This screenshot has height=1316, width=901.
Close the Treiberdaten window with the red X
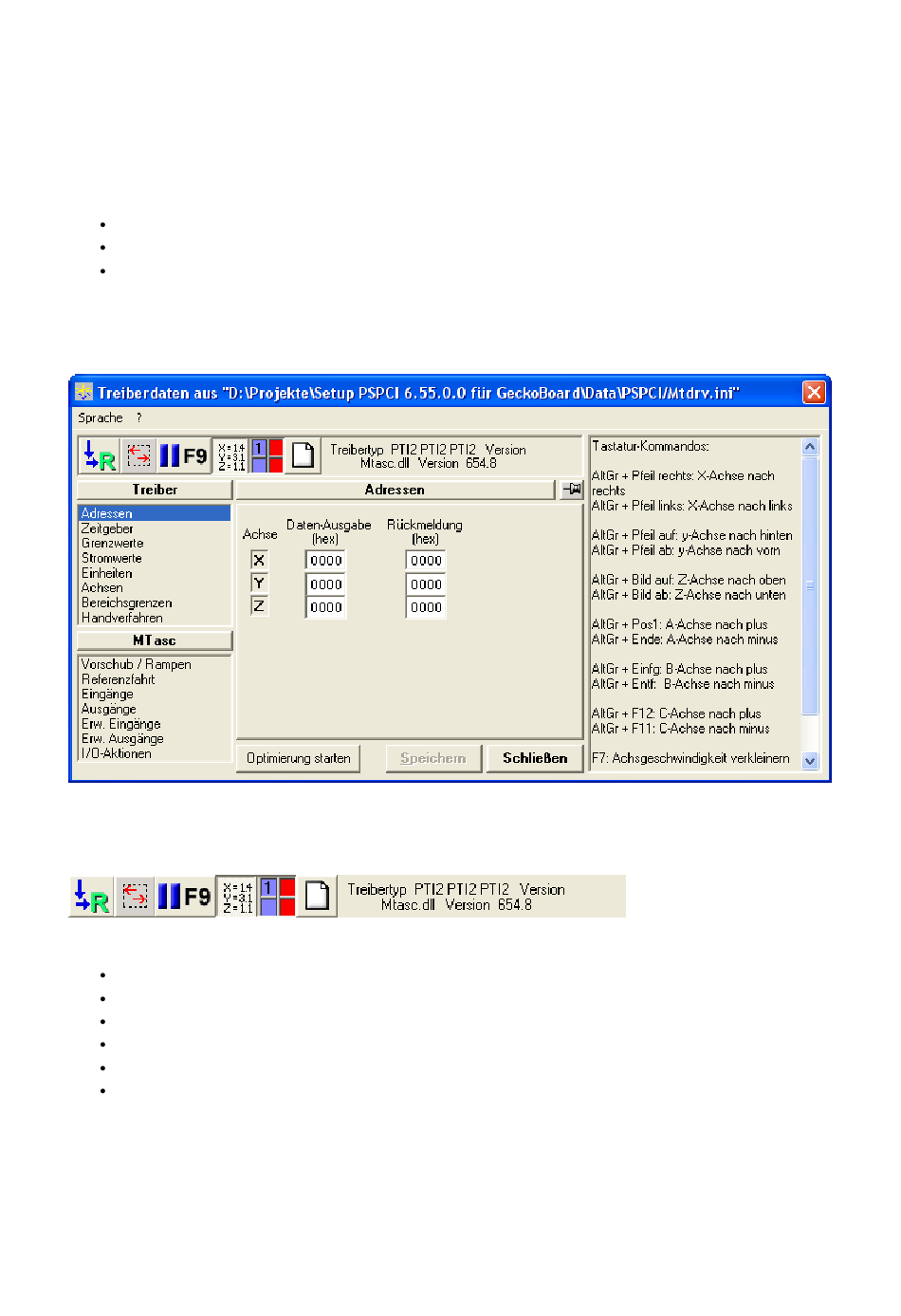point(814,392)
